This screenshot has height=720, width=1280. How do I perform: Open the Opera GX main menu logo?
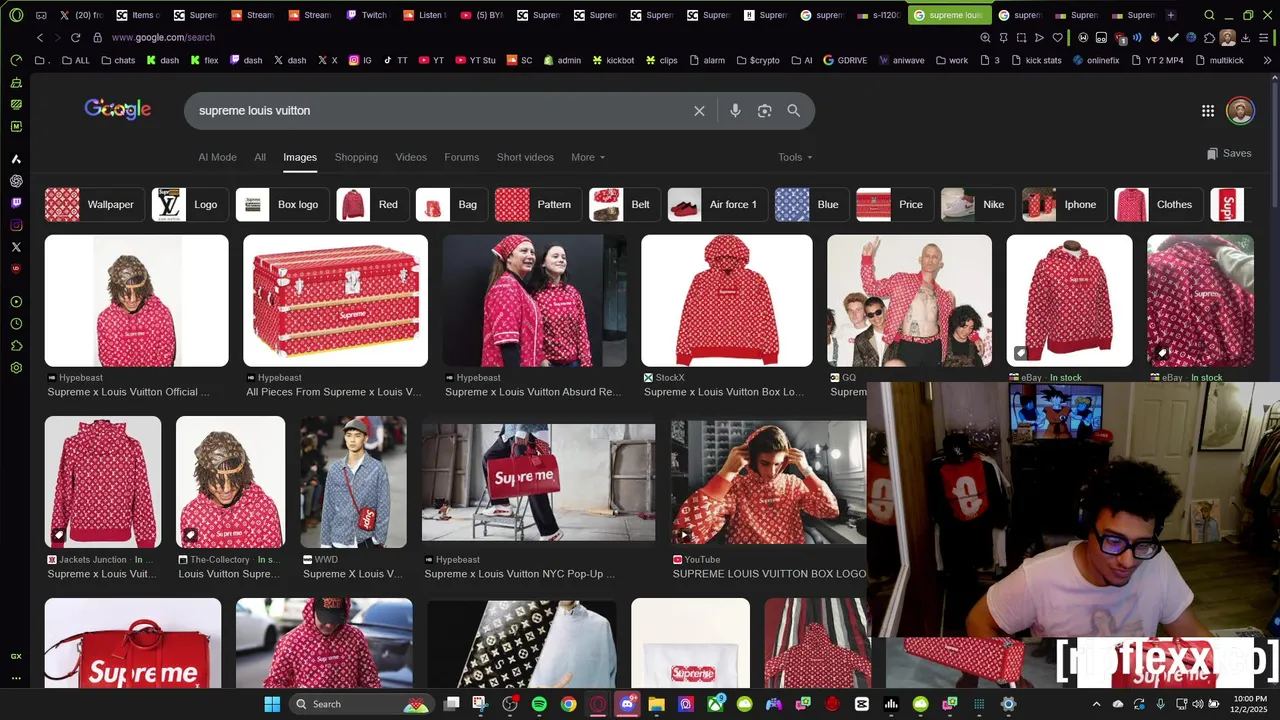tap(16, 15)
